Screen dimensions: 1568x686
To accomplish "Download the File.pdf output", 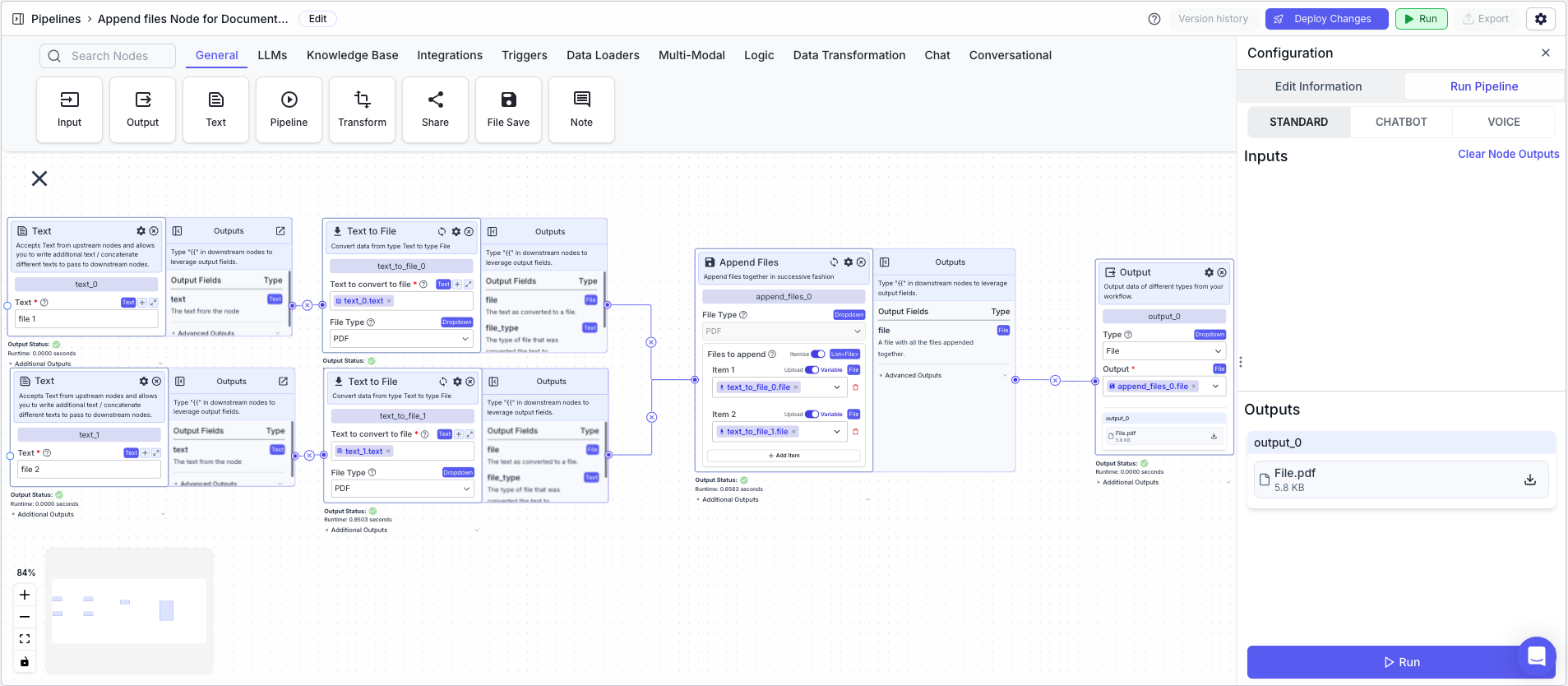I will point(1529,480).
